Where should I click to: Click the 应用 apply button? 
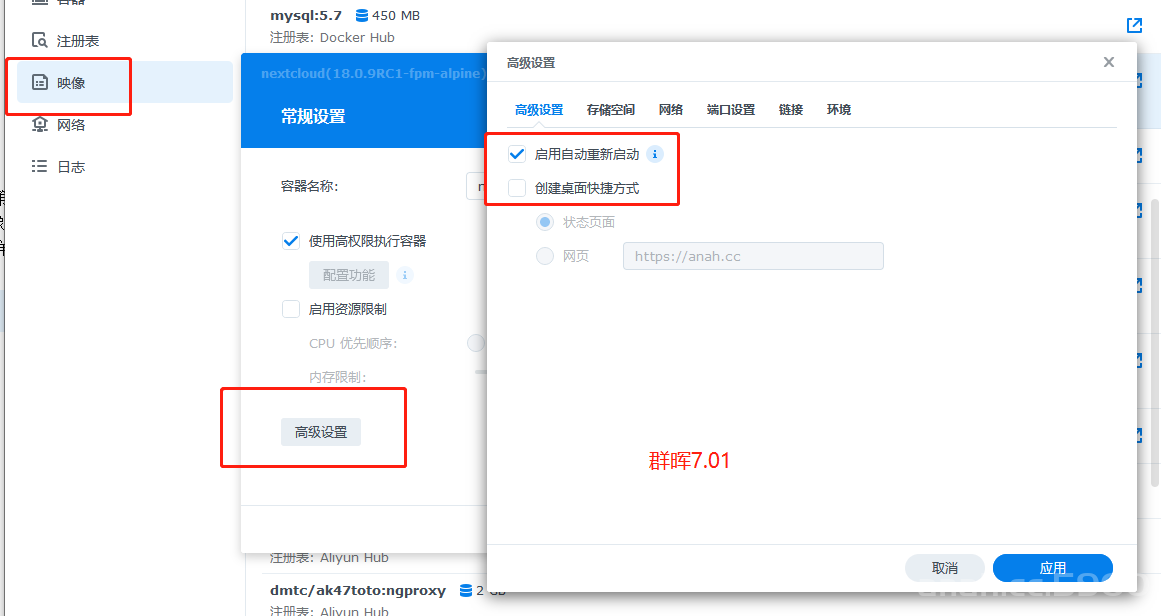pos(1053,568)
